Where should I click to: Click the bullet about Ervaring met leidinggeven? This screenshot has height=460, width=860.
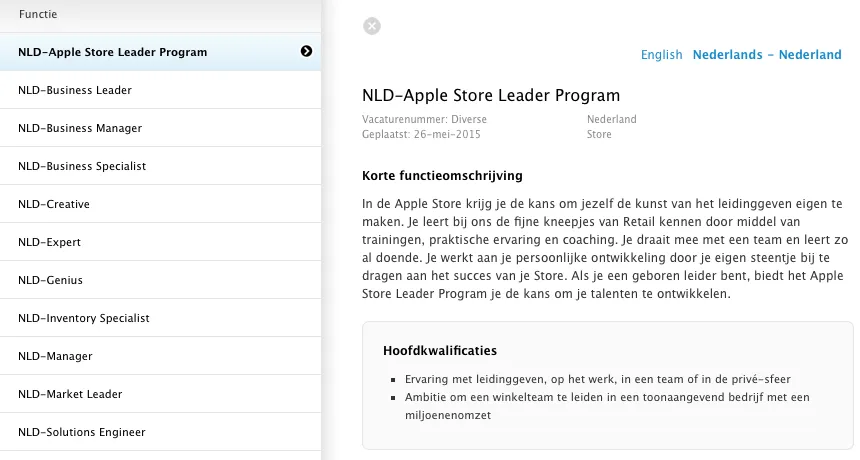(598, 379)
